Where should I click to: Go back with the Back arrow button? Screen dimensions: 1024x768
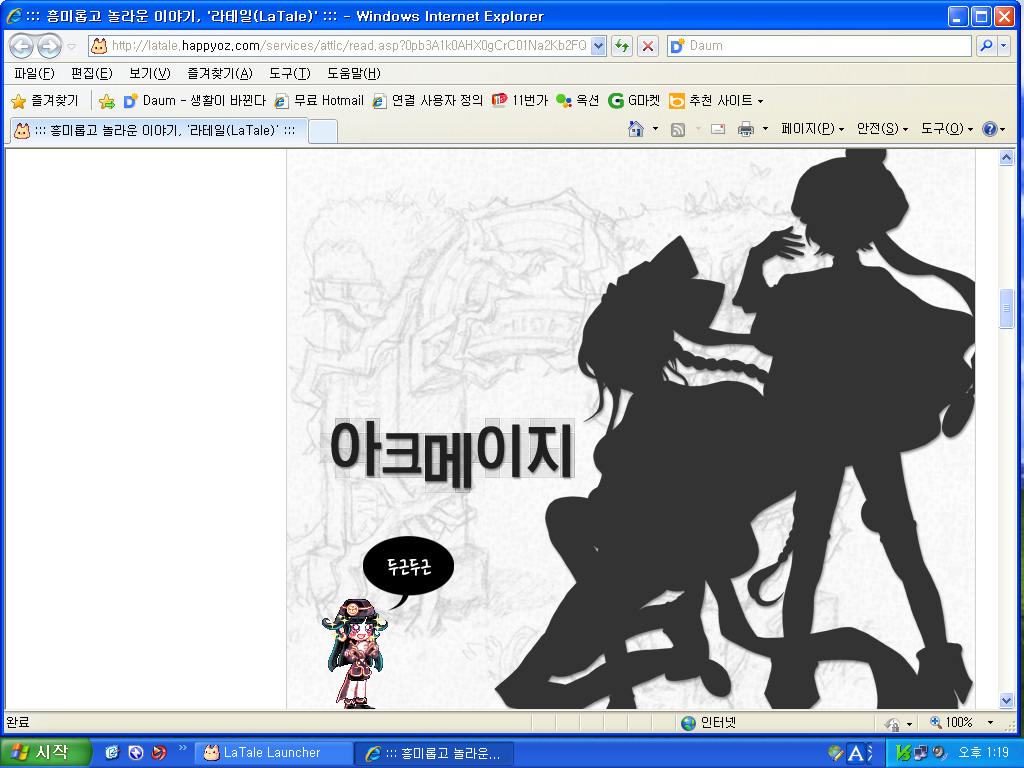pyautogui.click(x=22, y=46)
